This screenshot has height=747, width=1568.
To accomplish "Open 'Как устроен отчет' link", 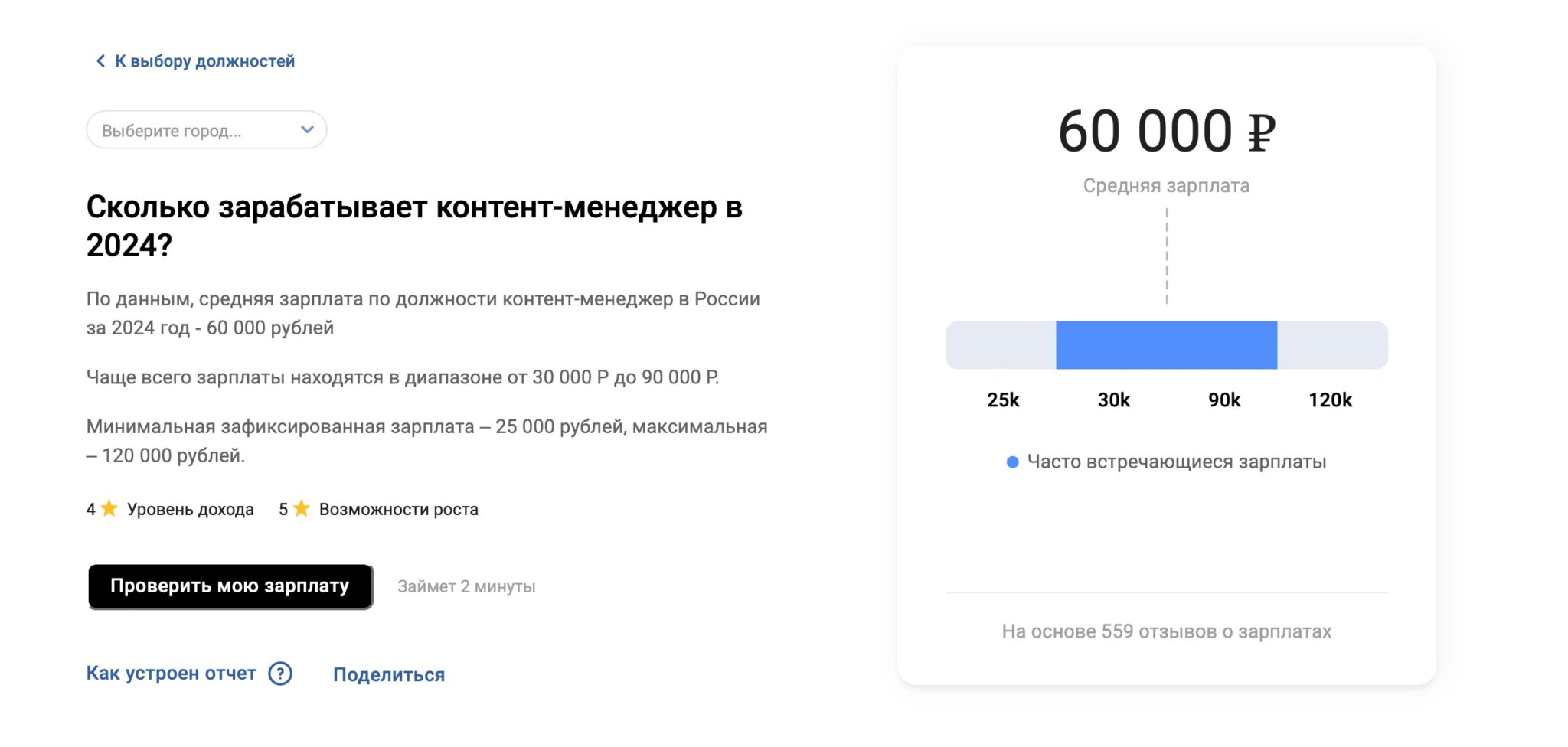I will click(171, 674).
